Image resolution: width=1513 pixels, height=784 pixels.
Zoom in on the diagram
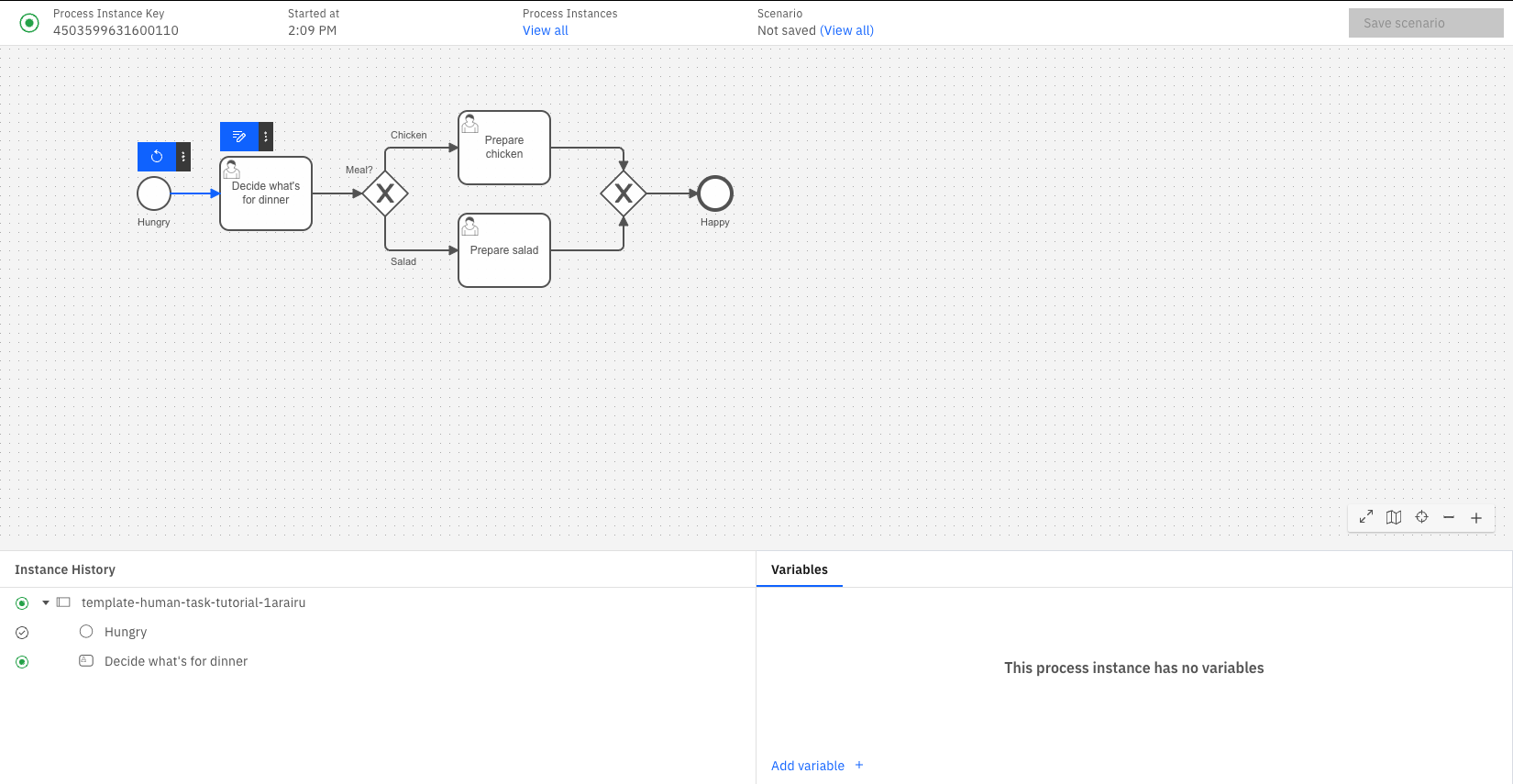[1476, 517]
